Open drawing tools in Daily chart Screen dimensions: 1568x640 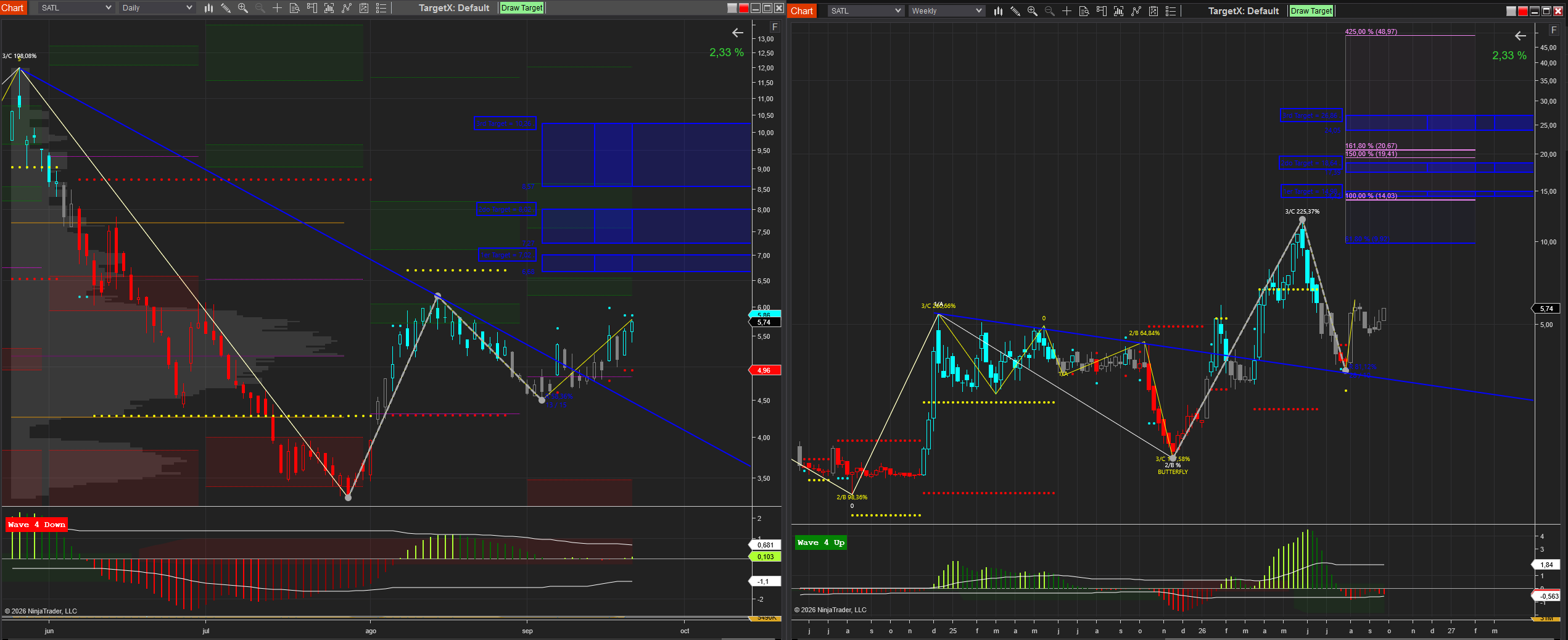click(226, 8)
